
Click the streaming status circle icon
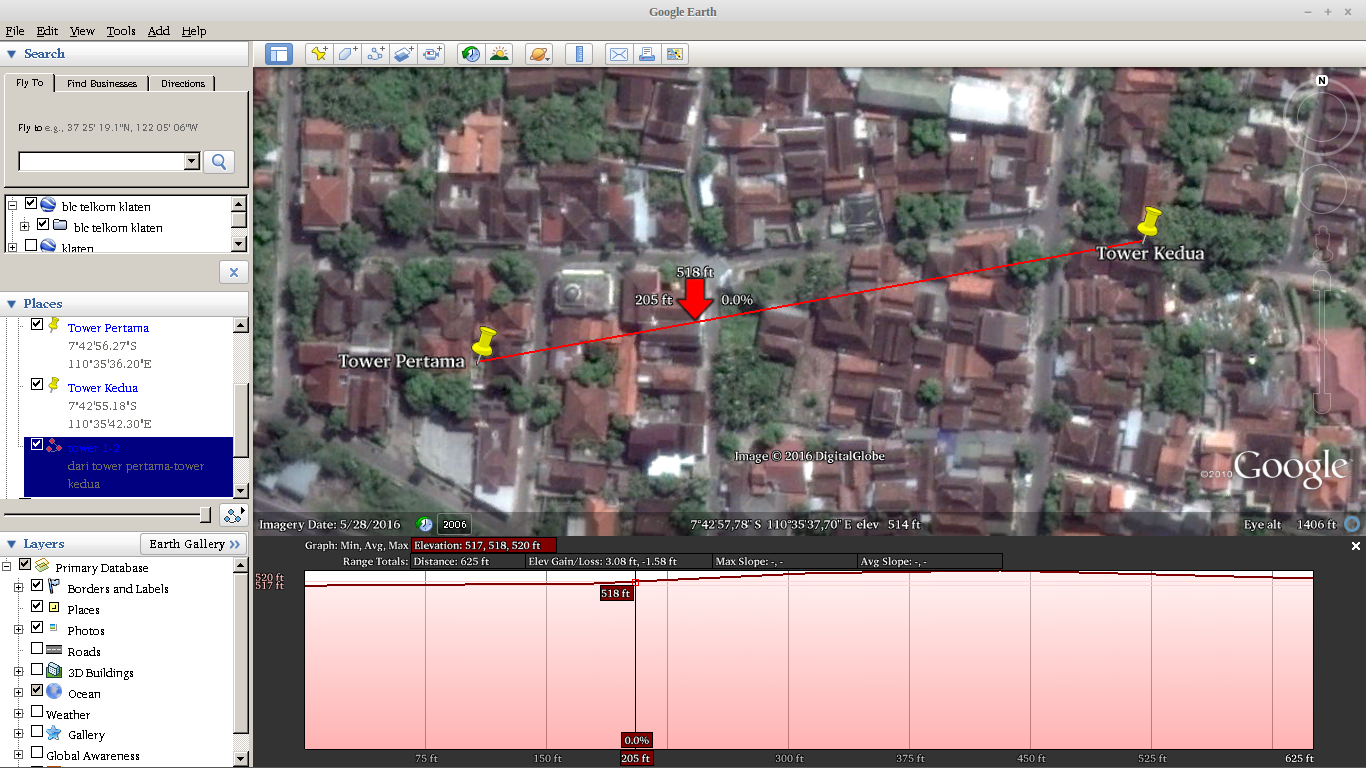[1352, 524]
